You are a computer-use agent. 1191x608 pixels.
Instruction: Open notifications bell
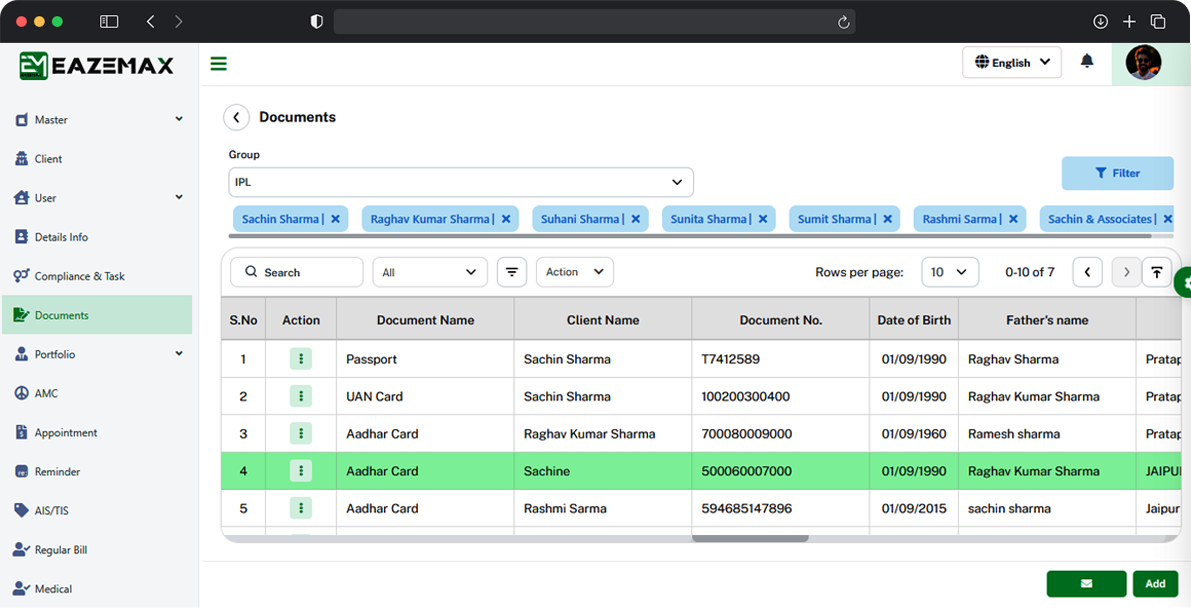click(1087, 62)
